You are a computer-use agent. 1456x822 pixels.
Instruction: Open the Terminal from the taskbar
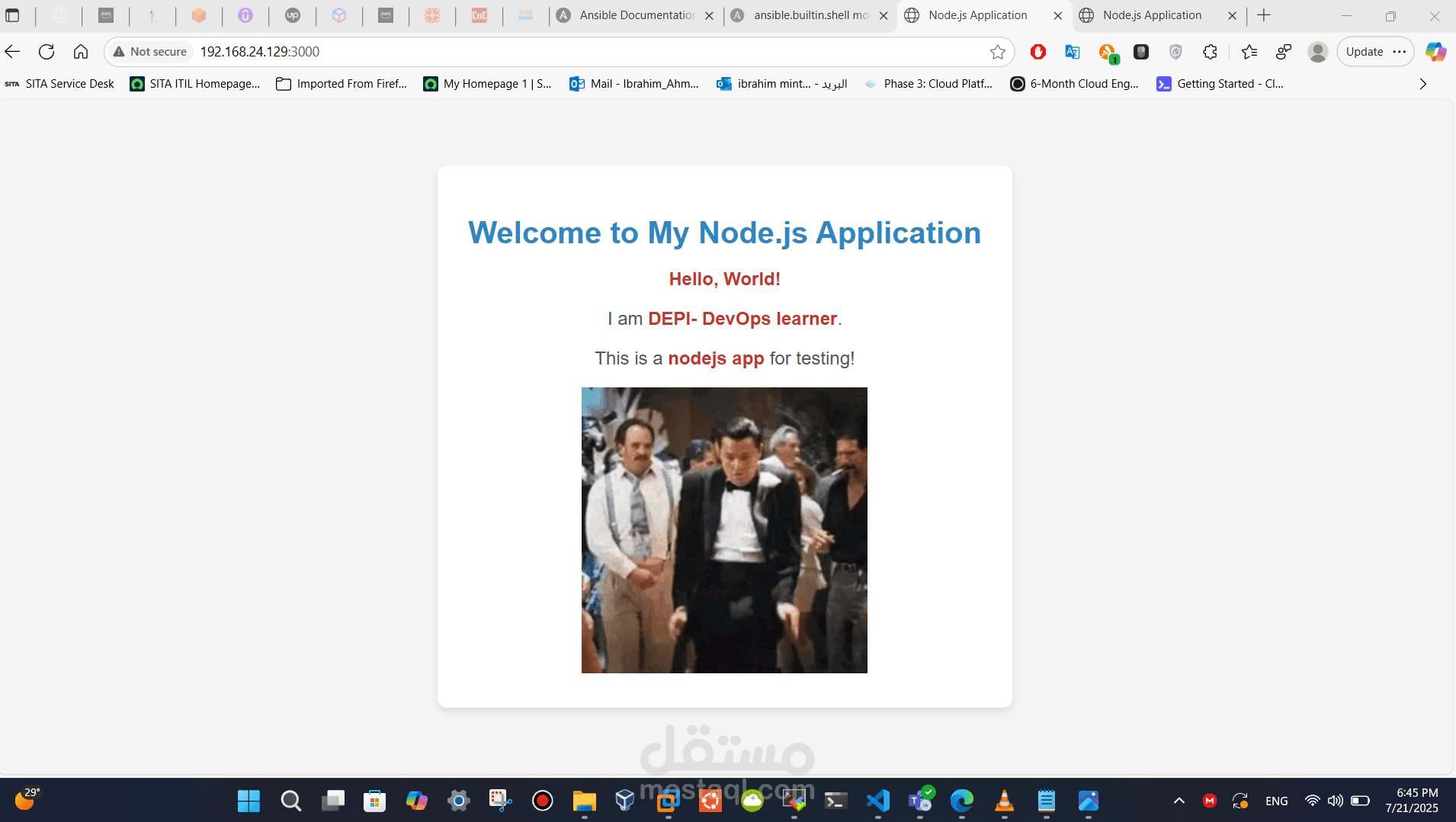(836, 801)
